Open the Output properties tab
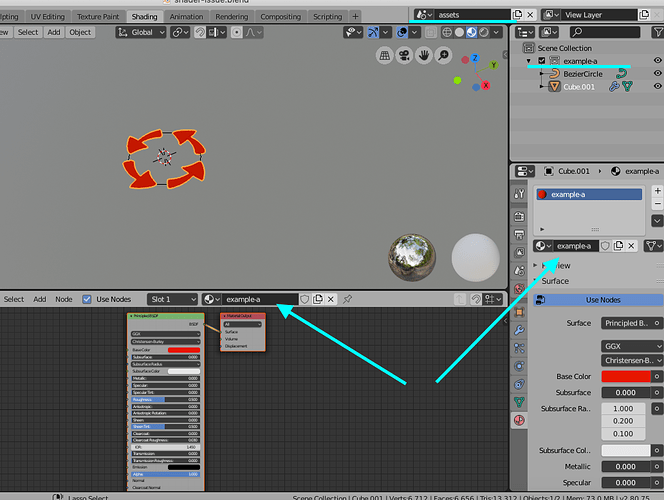This screenshot has height=500, width=664. [519, 235]
